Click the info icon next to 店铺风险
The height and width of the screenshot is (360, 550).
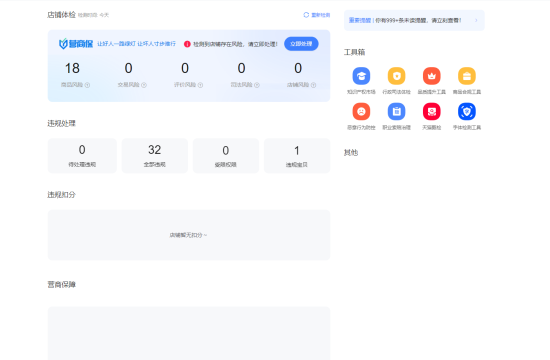[x=313, y=85]
